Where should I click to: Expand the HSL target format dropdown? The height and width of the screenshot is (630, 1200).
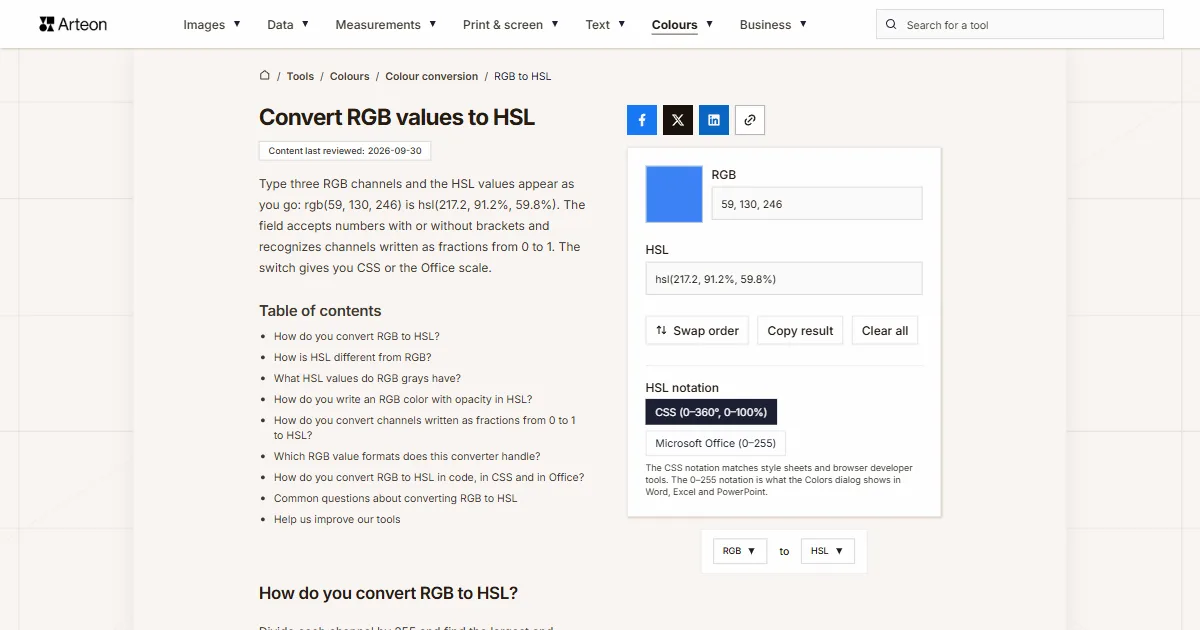click(x=827, y=551)
